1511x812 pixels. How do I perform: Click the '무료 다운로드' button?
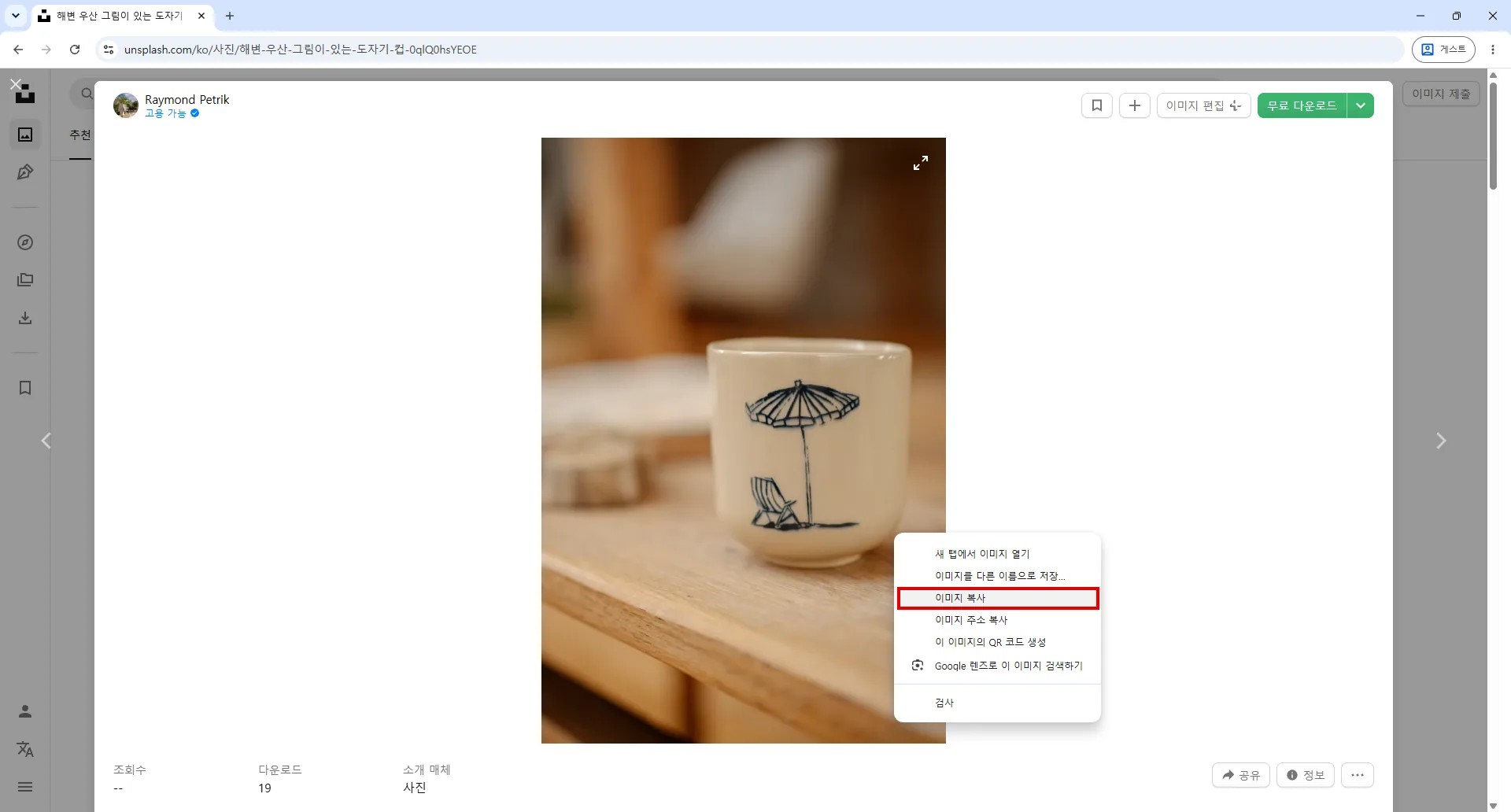pos(1302,105)
